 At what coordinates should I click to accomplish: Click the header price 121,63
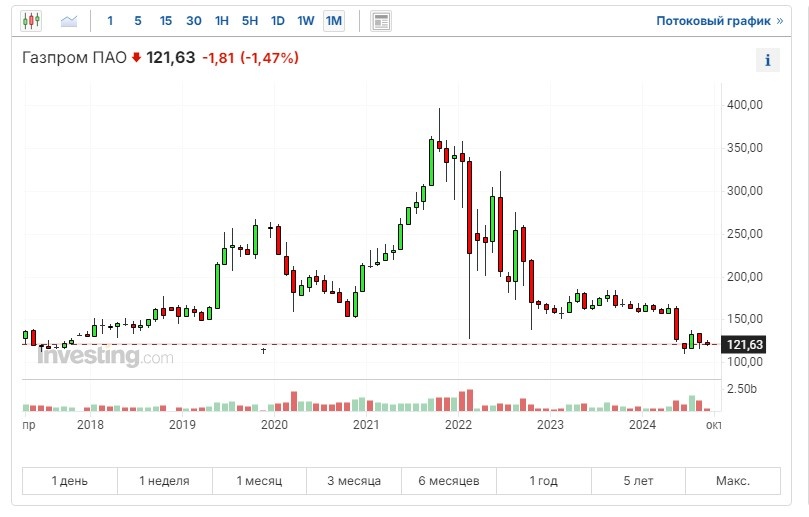pos(171,57)
